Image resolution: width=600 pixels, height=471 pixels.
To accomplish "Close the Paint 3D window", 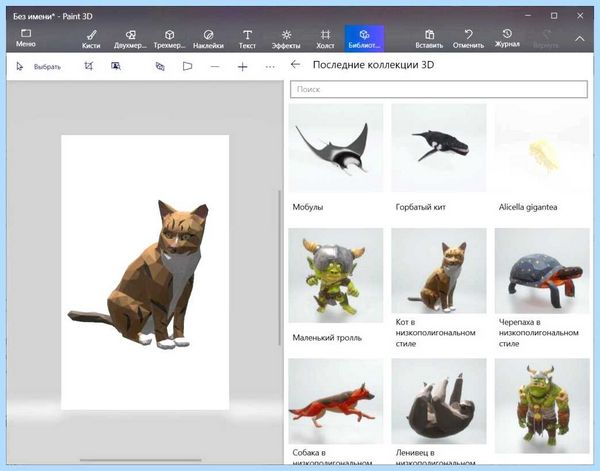I will coord(580,16).
